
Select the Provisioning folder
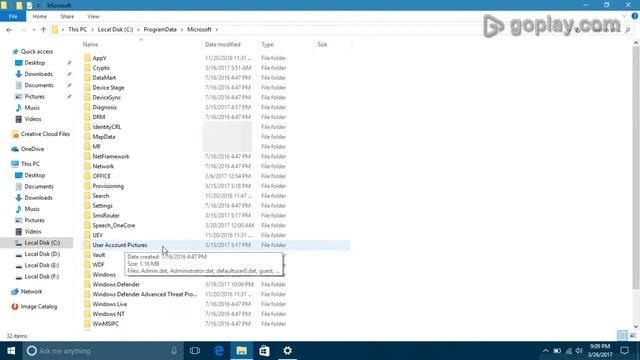108,186
